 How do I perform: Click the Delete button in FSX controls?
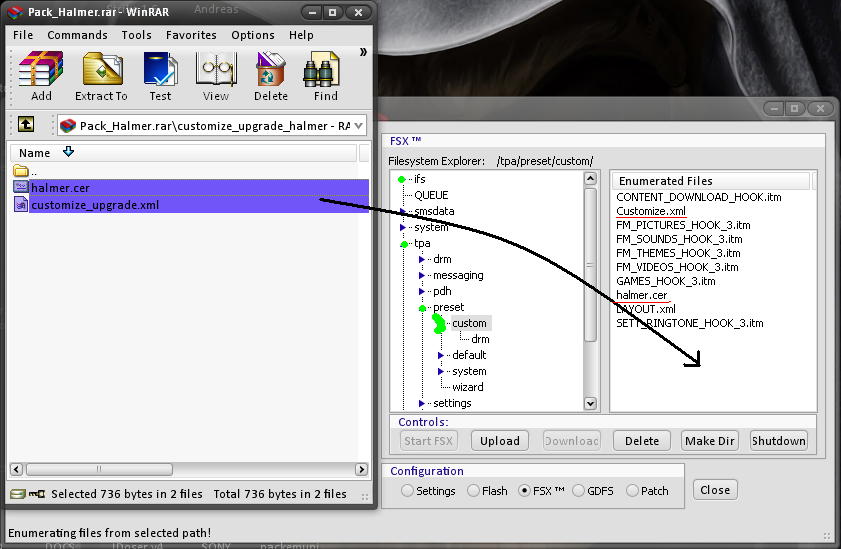[642, 441]
